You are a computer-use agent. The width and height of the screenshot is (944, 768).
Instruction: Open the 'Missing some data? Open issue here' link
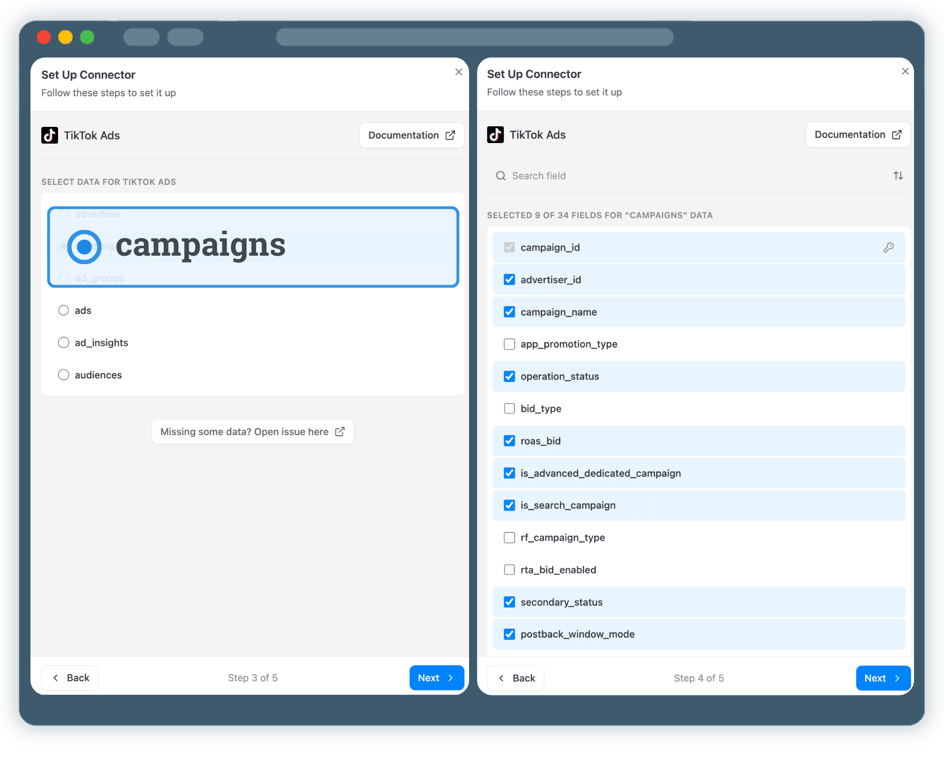[x=252, y=432]
